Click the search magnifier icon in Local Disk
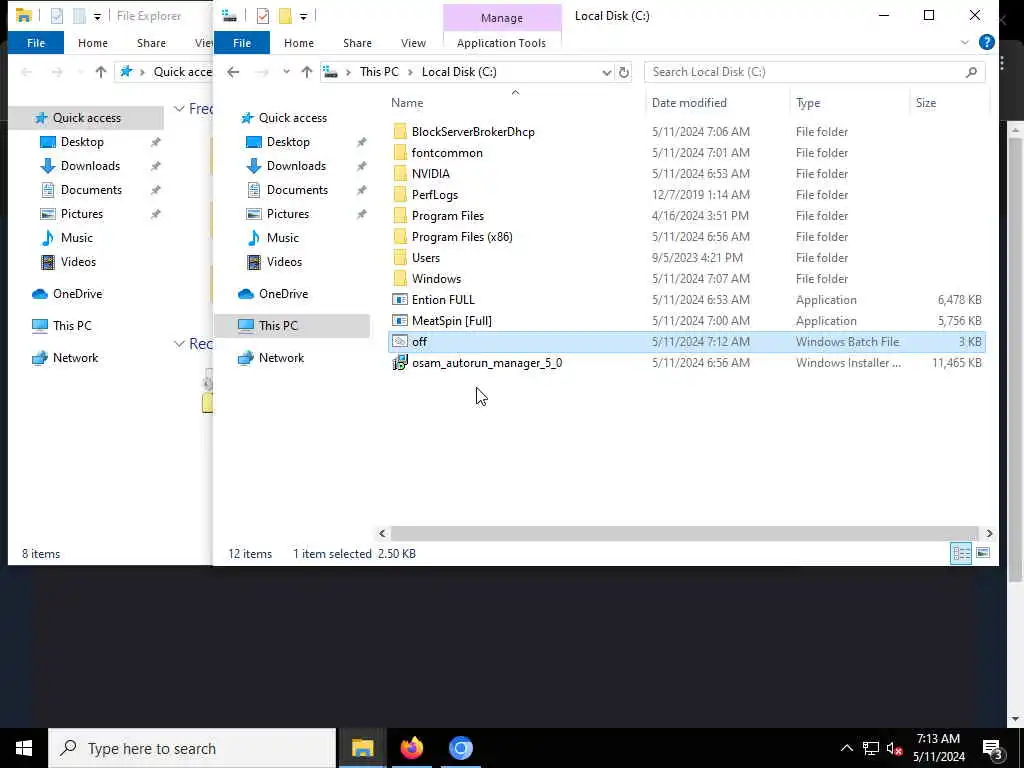Viewport: 1024px width, 768px height. pos(971,72)
